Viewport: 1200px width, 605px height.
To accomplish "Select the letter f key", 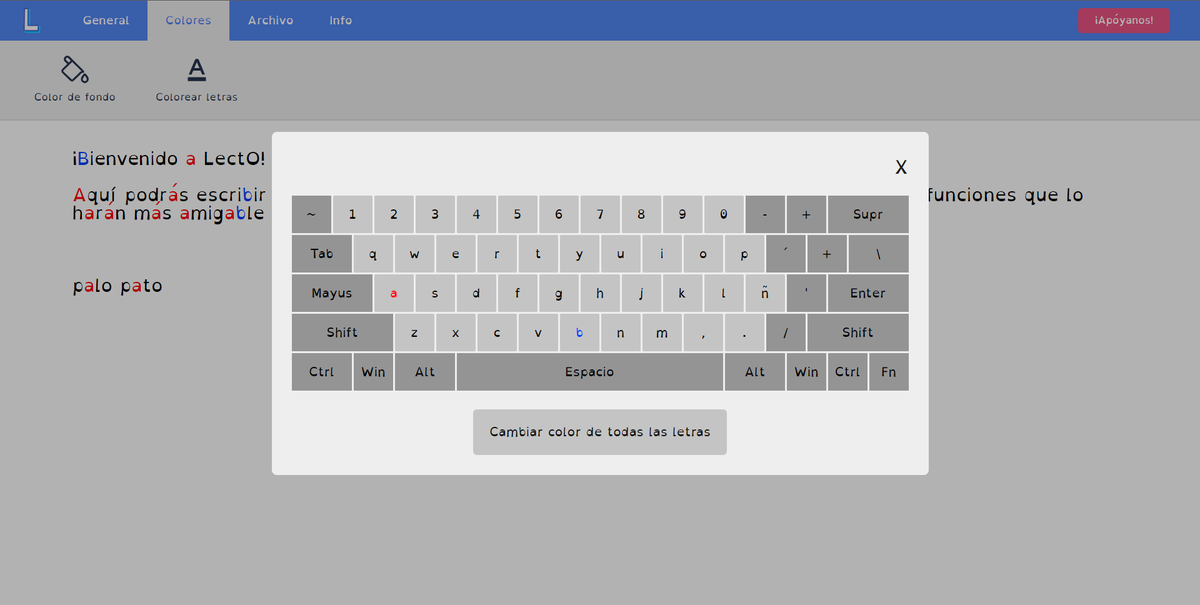I will [517, 293].
